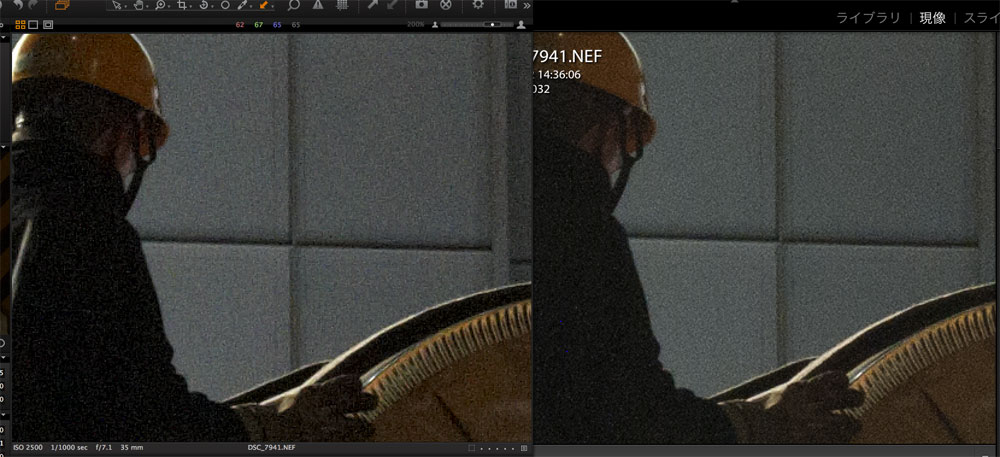Click the green channel readout 67
This screenshot has height=457, width=1000.
tap(258, 25)
